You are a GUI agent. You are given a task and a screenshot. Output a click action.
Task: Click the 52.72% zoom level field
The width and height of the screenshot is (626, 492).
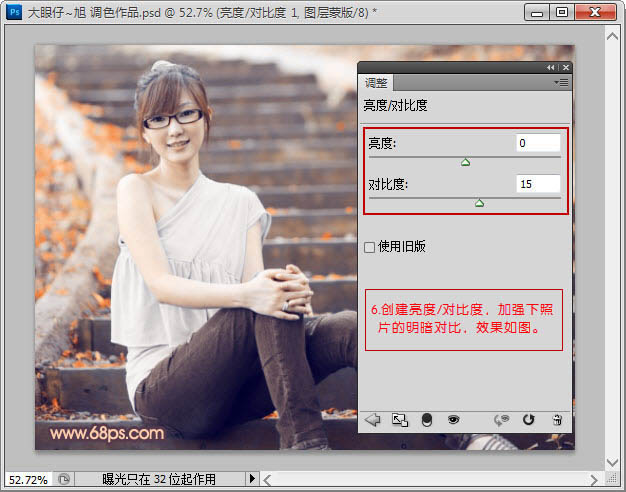pos(27,480)
